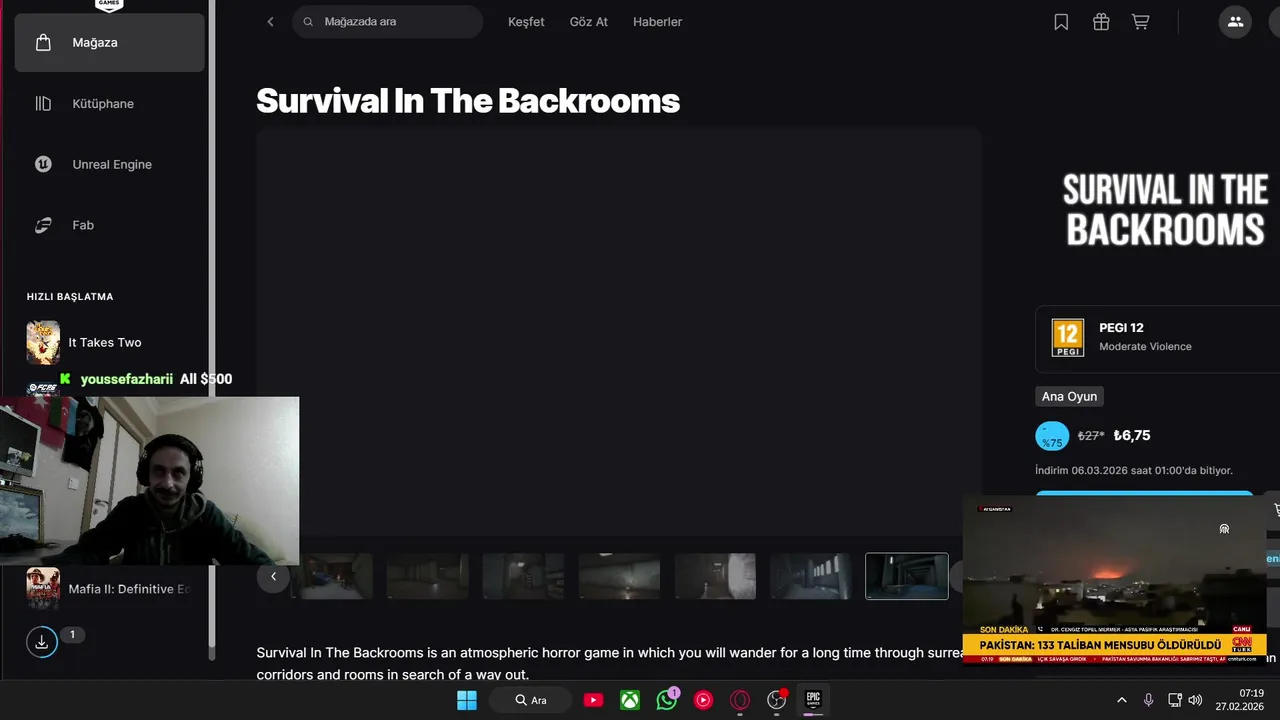Launch It Takes Two from quick launch

109,343
